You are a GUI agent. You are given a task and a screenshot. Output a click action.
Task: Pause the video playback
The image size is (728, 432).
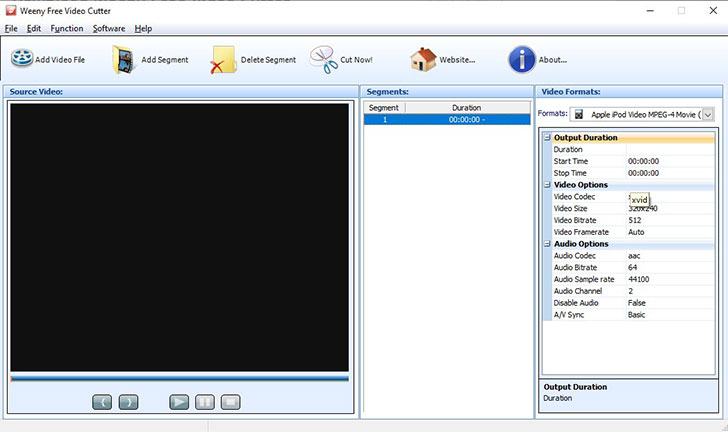[x=204, y=402]
